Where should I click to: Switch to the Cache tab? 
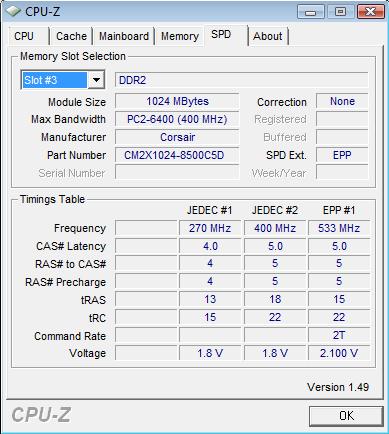pyautogui.click(x=71, y=36)
